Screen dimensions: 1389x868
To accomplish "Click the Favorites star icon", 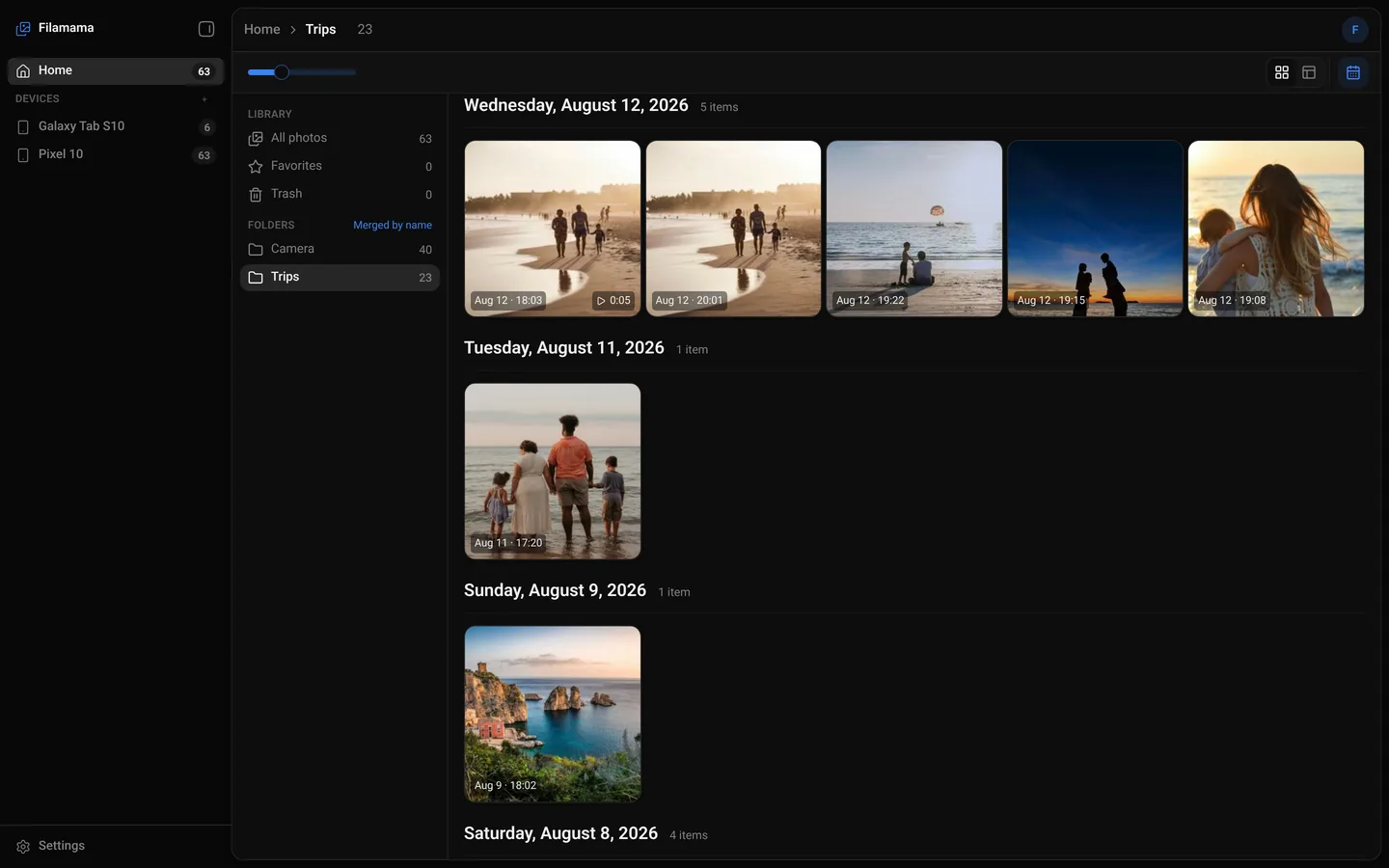I will [x=256, y=167].
